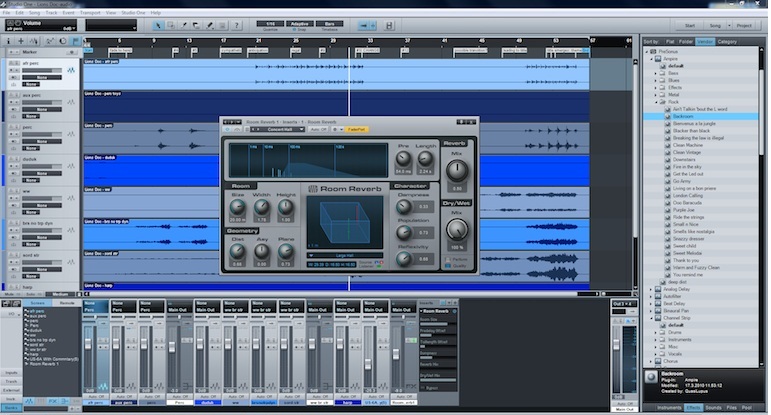771x415 pixels.
Task: Click the FaderPort button in Room Reverb
Action: [356, 129]
